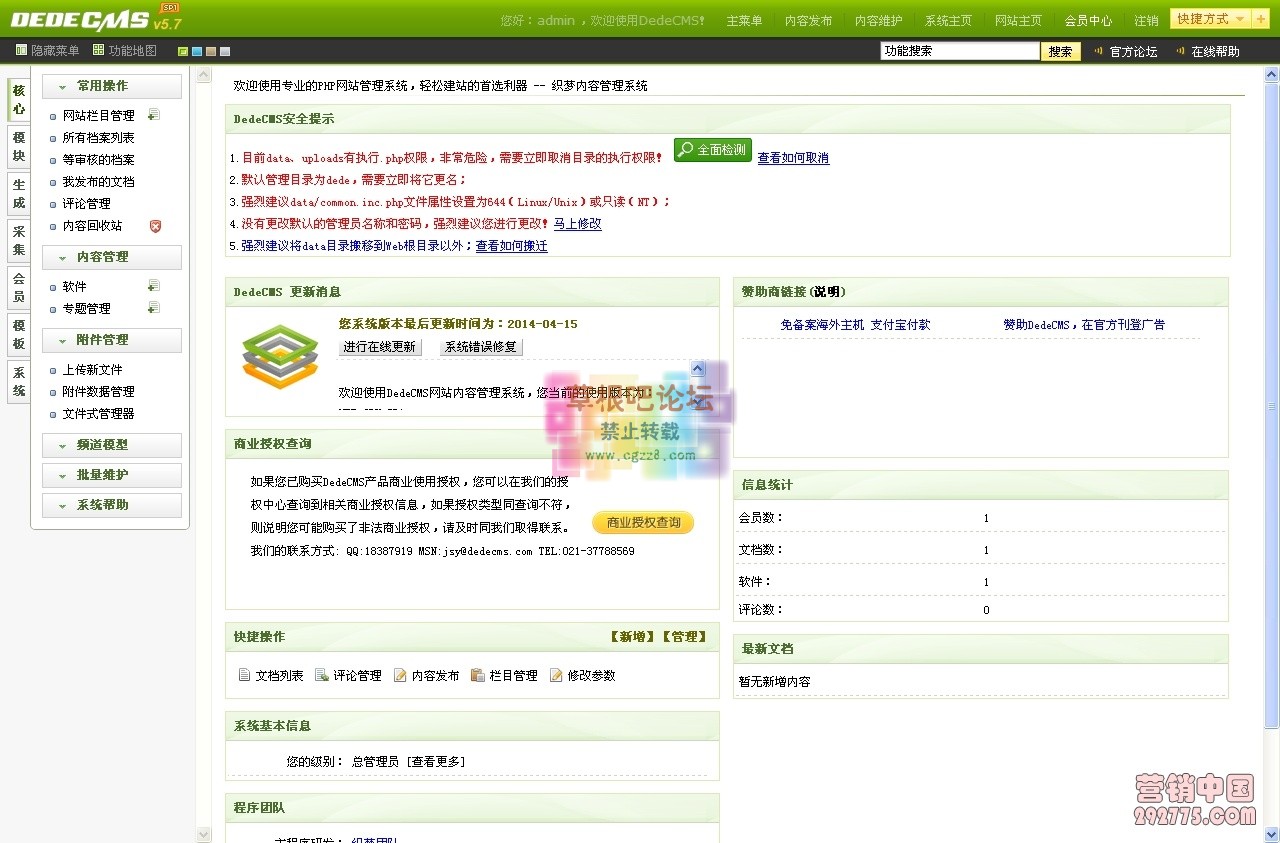Click the up arrow in the update message box
This screenshot has height=843, width=1280.
(697, 368)
